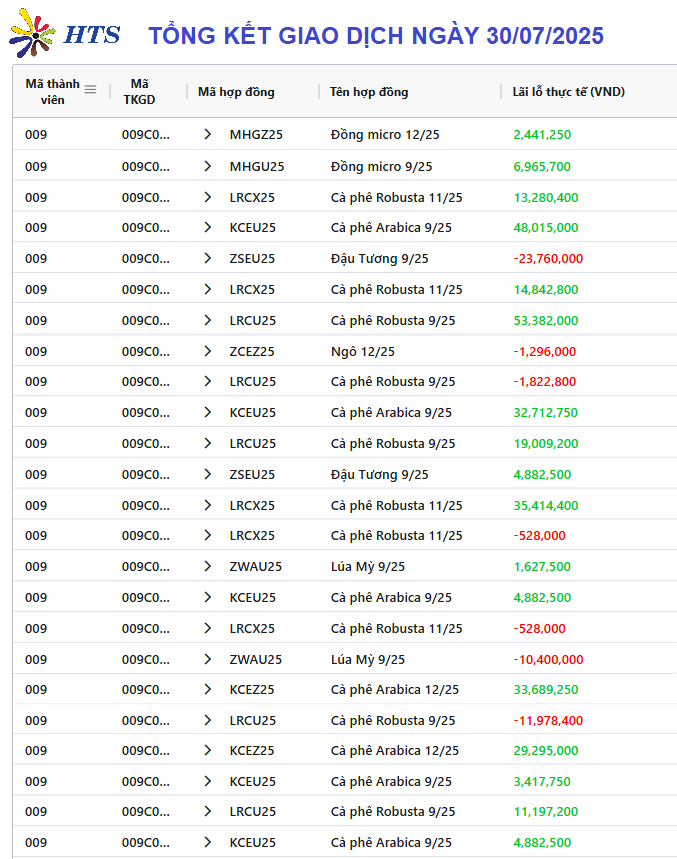Click the Đồng micro 9/25 contract name
This screenshot has height=859, width=677.
[x=381, y=167]
